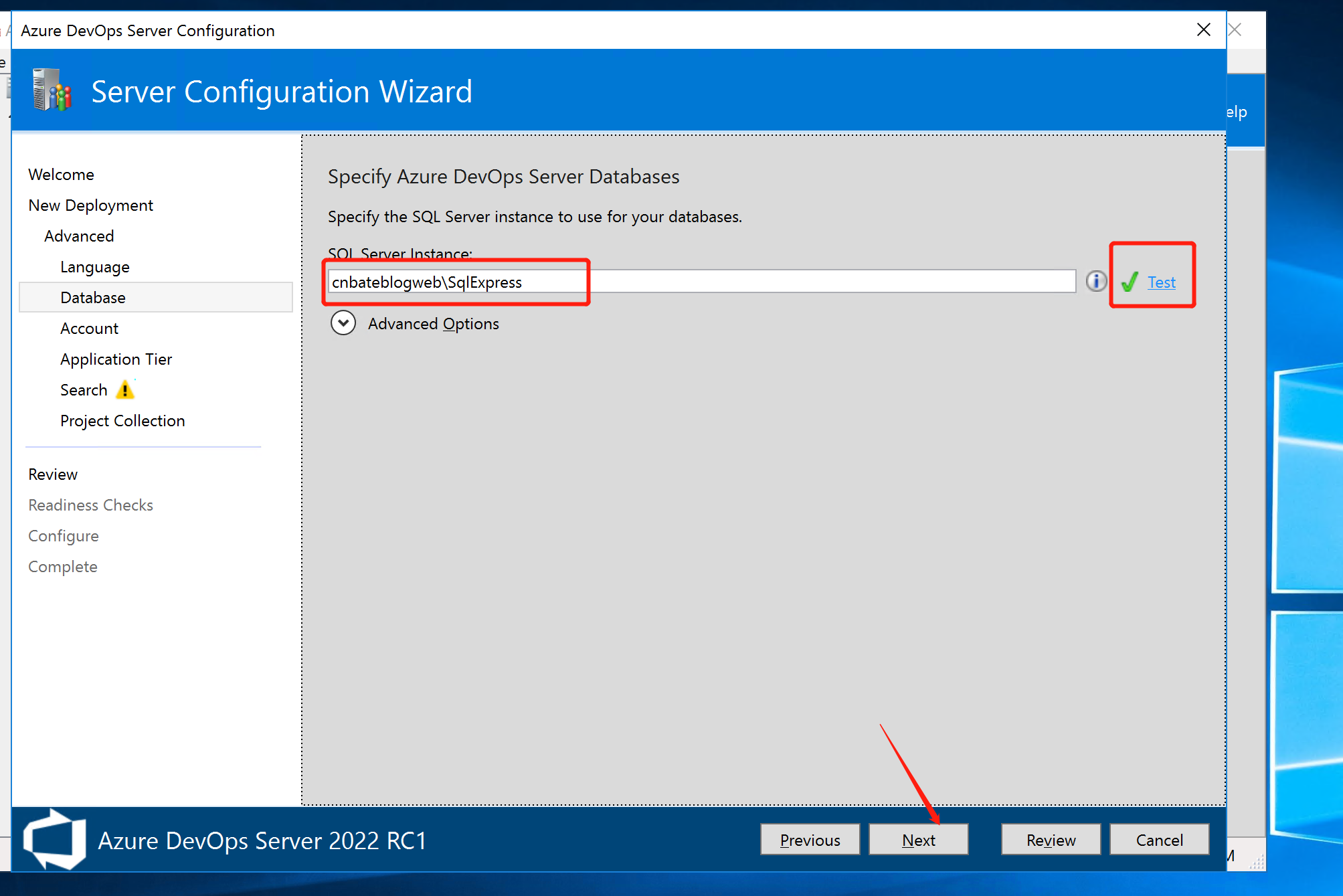This screenshot has width=1343, height=896.
Task: Click the Review button in footer
Action: (x=1051, y=840)
